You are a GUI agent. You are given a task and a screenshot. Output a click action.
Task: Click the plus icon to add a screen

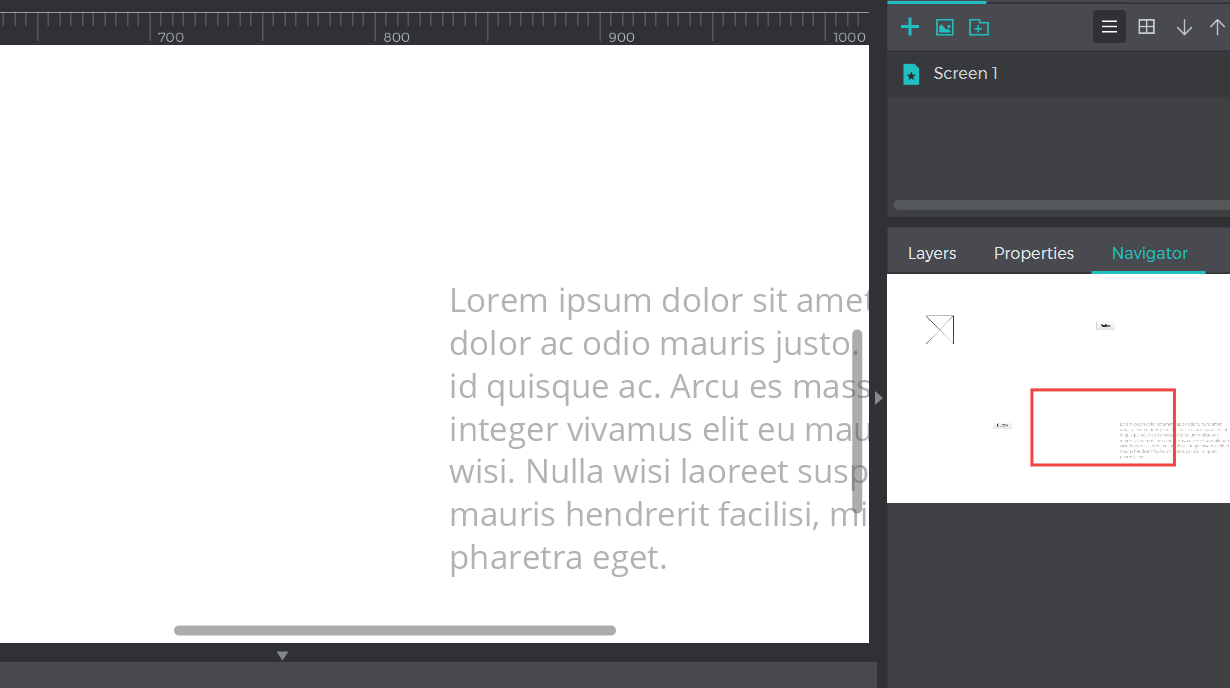click(909, 27)
